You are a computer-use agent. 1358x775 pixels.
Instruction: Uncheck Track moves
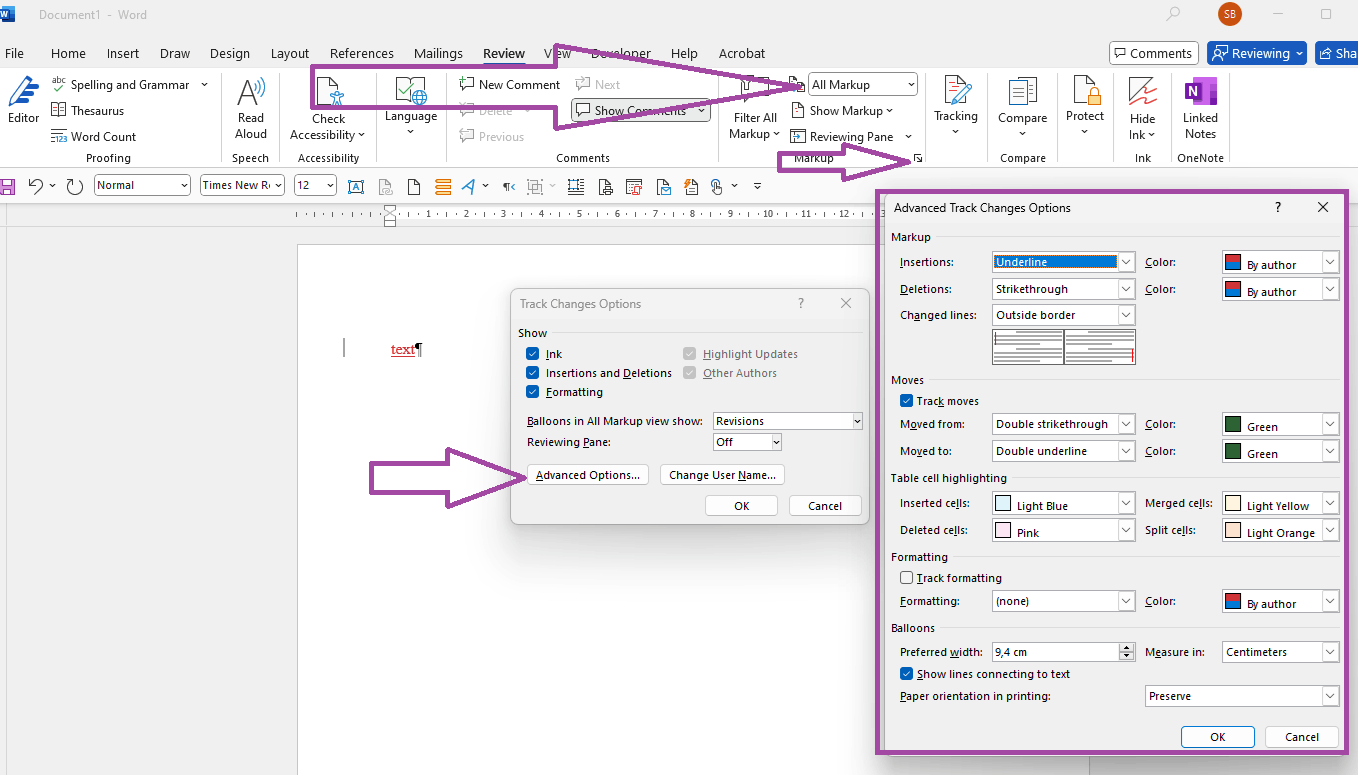tap(906, 400)
